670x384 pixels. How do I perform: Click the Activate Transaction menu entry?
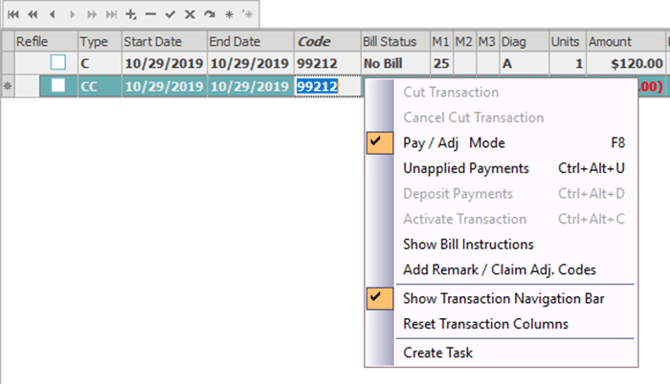(x=501, y=219)
